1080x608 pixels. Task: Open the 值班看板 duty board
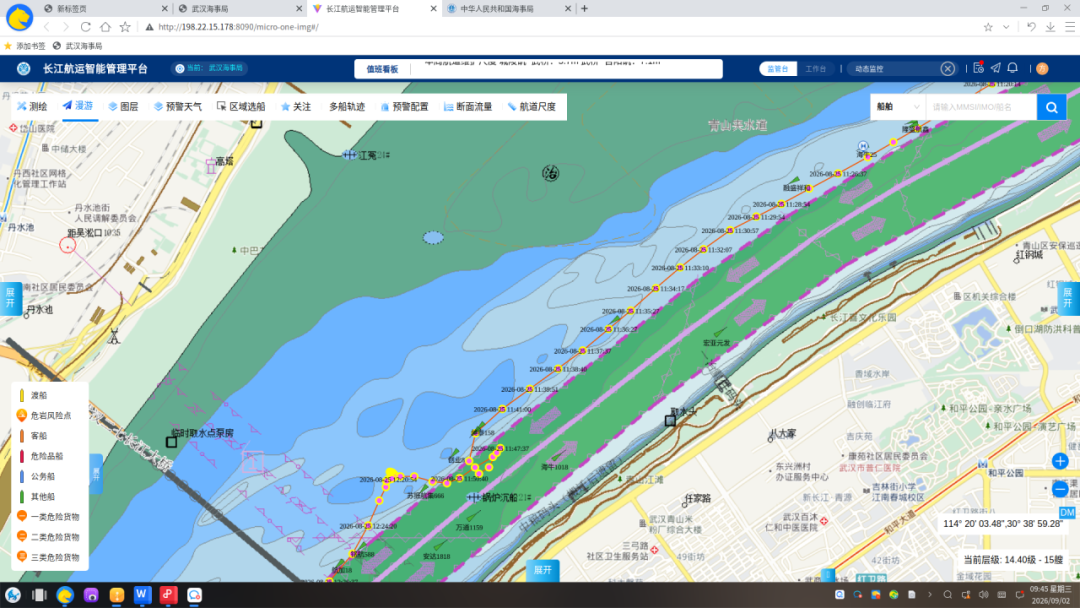[382, 69]
